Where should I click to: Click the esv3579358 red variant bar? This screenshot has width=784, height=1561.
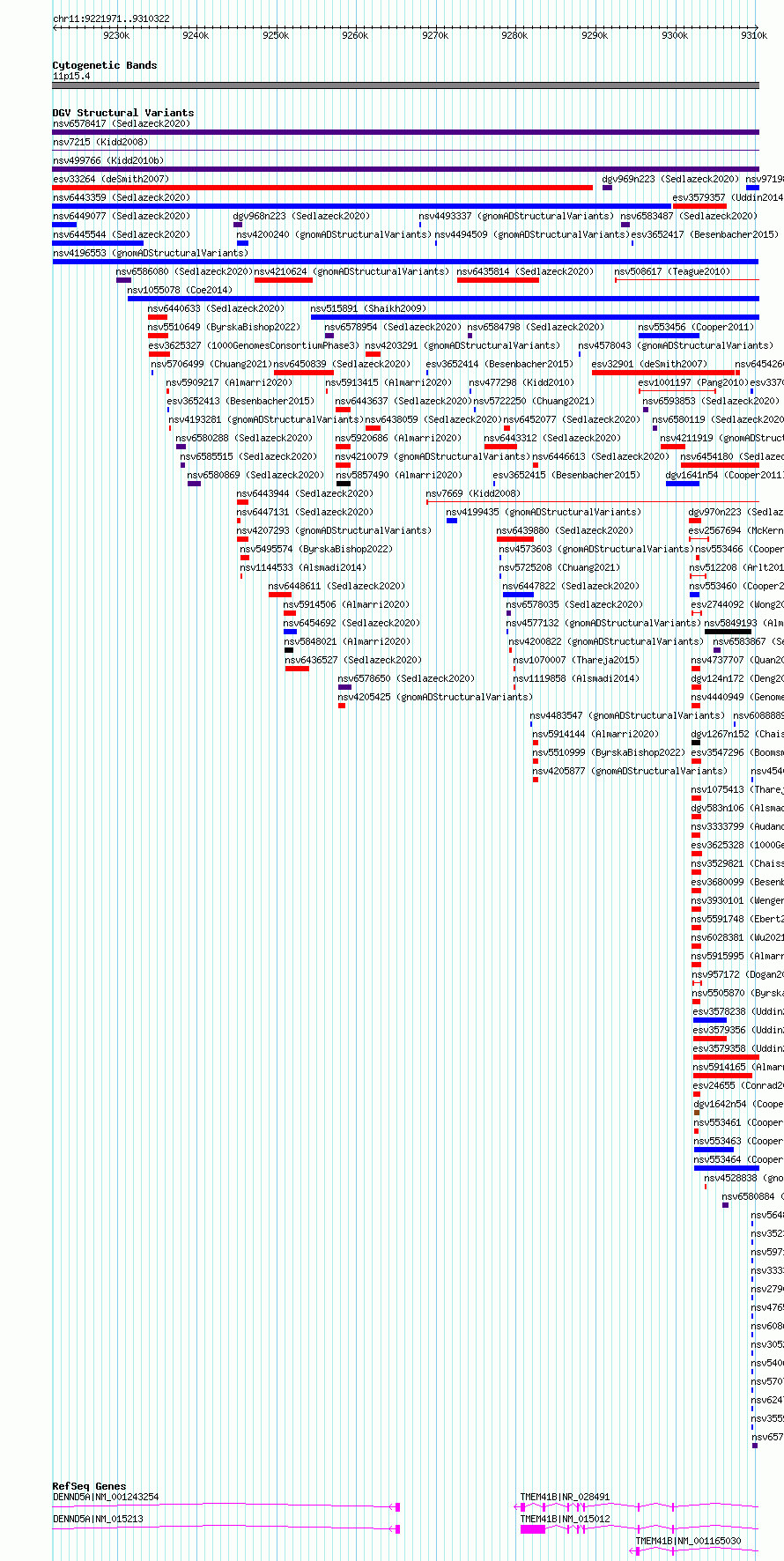(726, 1056)
